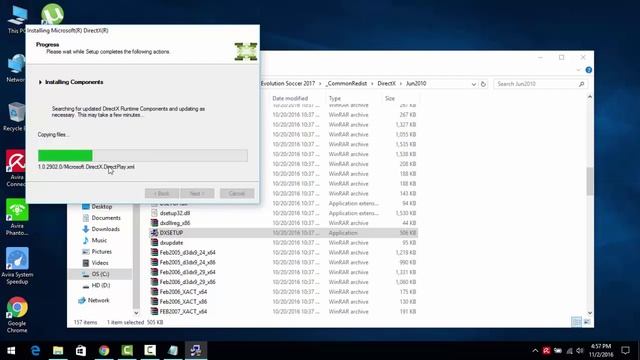The image size is (640, 360).
Task: Open the Windows Start menu
Action: tap(11, 350)
